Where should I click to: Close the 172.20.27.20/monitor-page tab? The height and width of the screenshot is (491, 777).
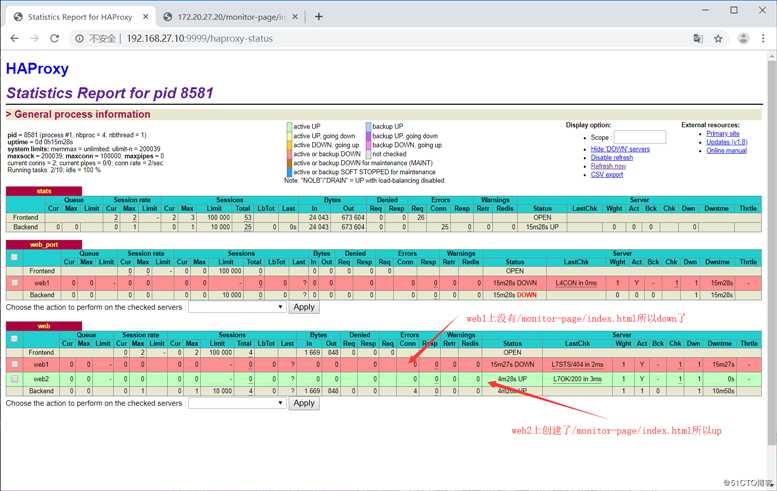click(x=295, y=16)
